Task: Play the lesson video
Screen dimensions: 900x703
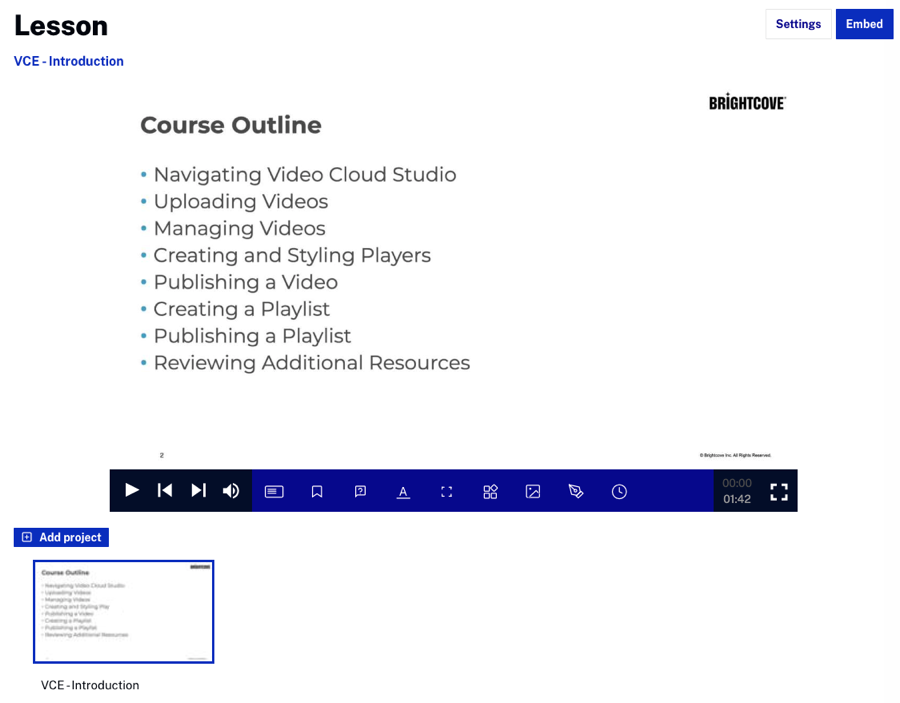Action: [132, 491]
